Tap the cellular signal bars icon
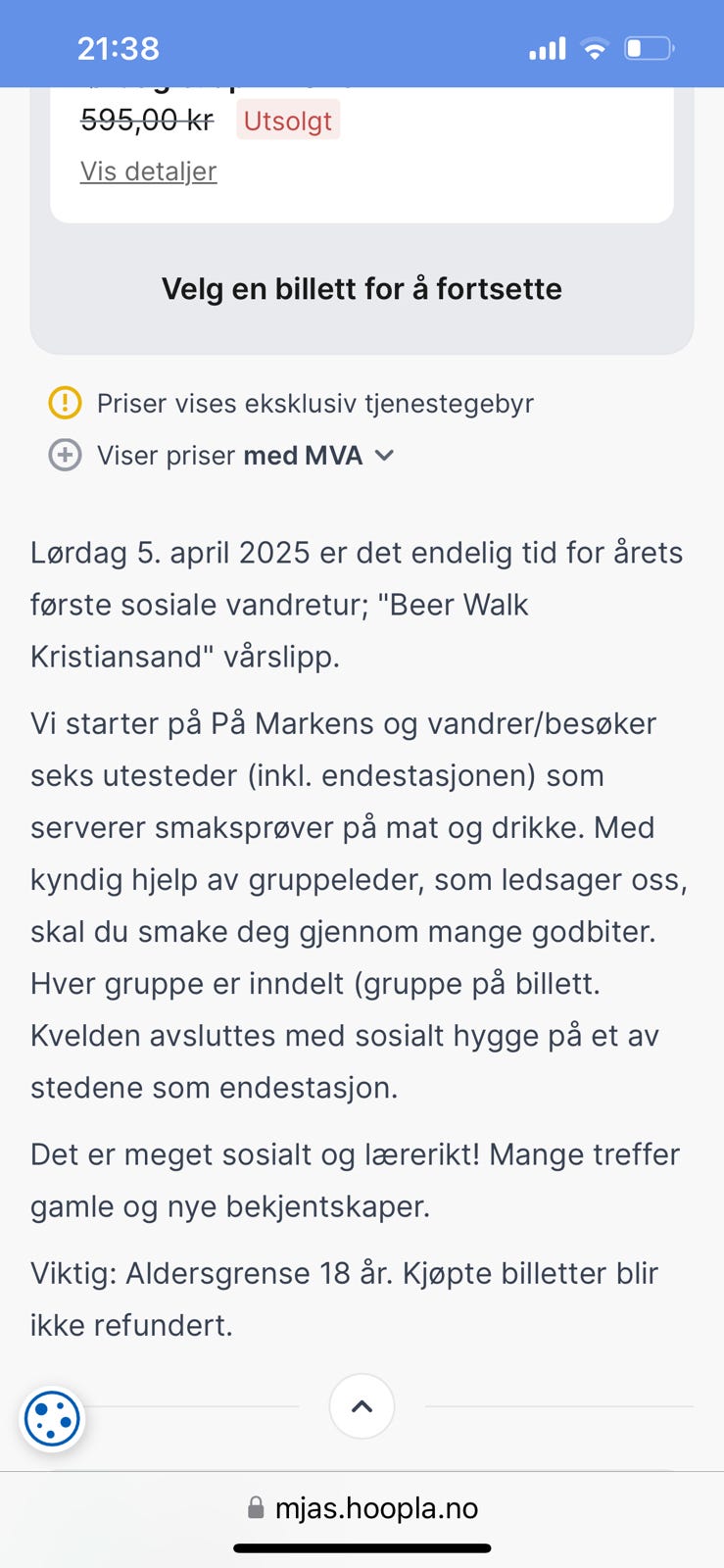 548,48
